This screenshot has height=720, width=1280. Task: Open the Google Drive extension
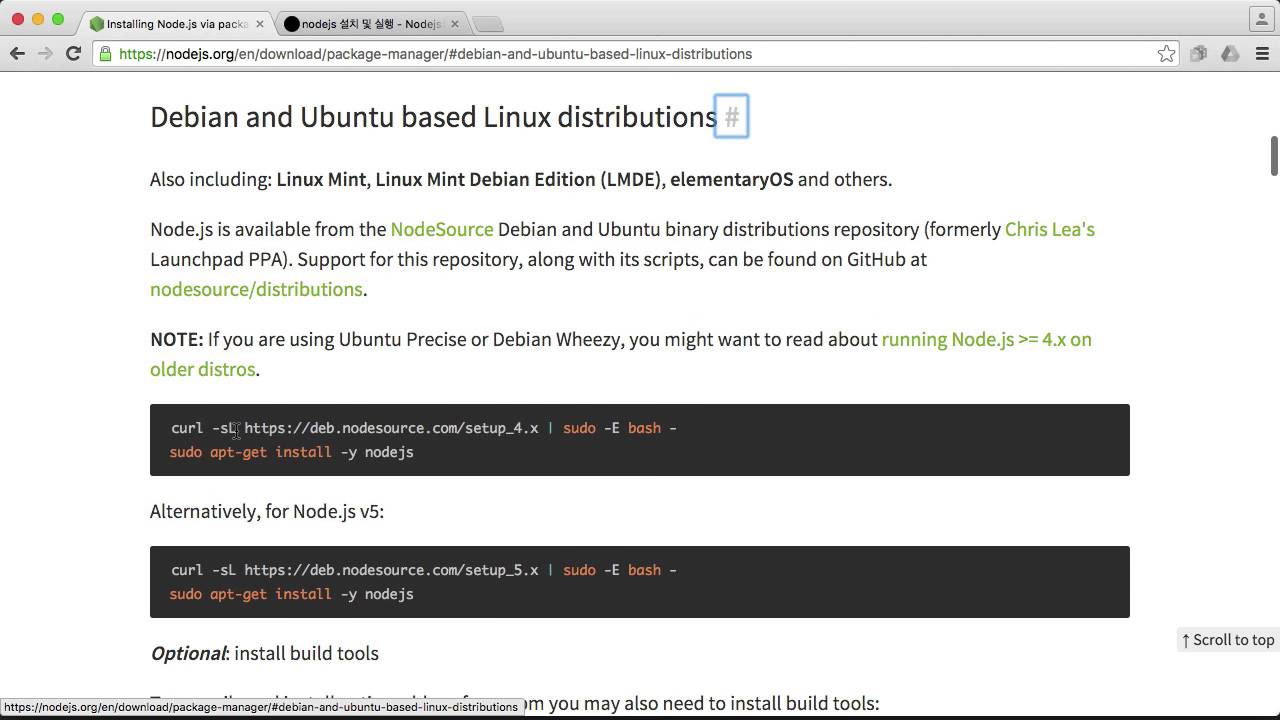[1230, 54]
